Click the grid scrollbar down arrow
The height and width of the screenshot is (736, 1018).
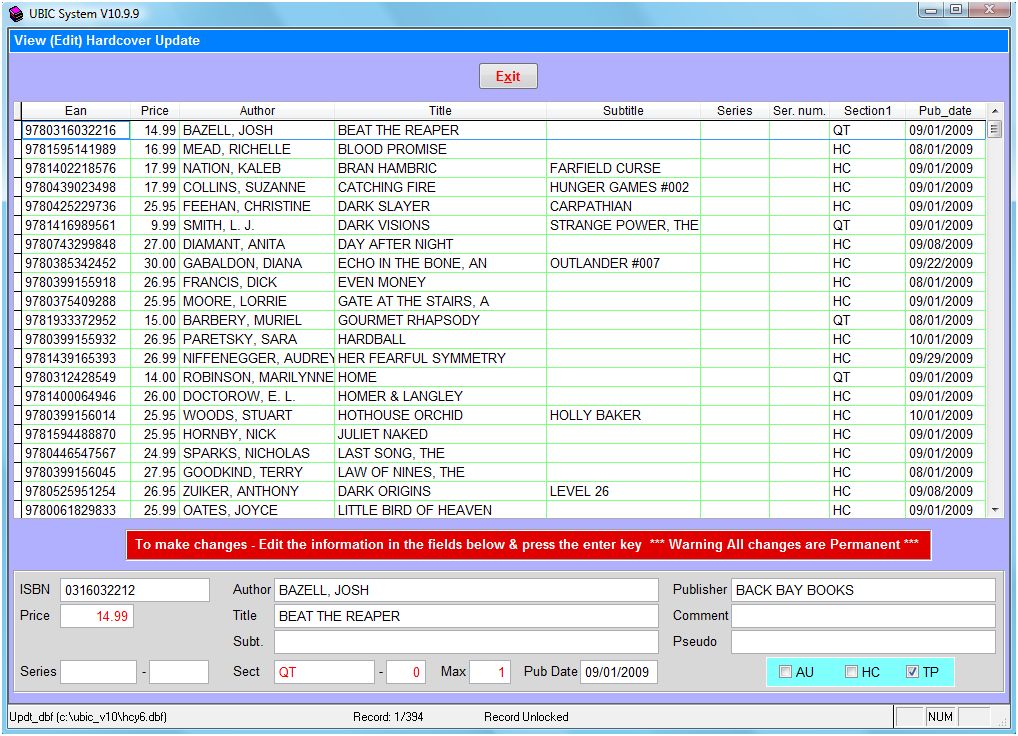point(995,510)
